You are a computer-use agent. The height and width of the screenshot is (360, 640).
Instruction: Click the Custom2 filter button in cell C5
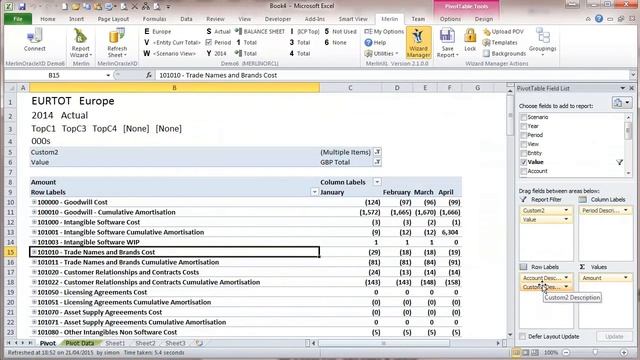click(378, 152)
